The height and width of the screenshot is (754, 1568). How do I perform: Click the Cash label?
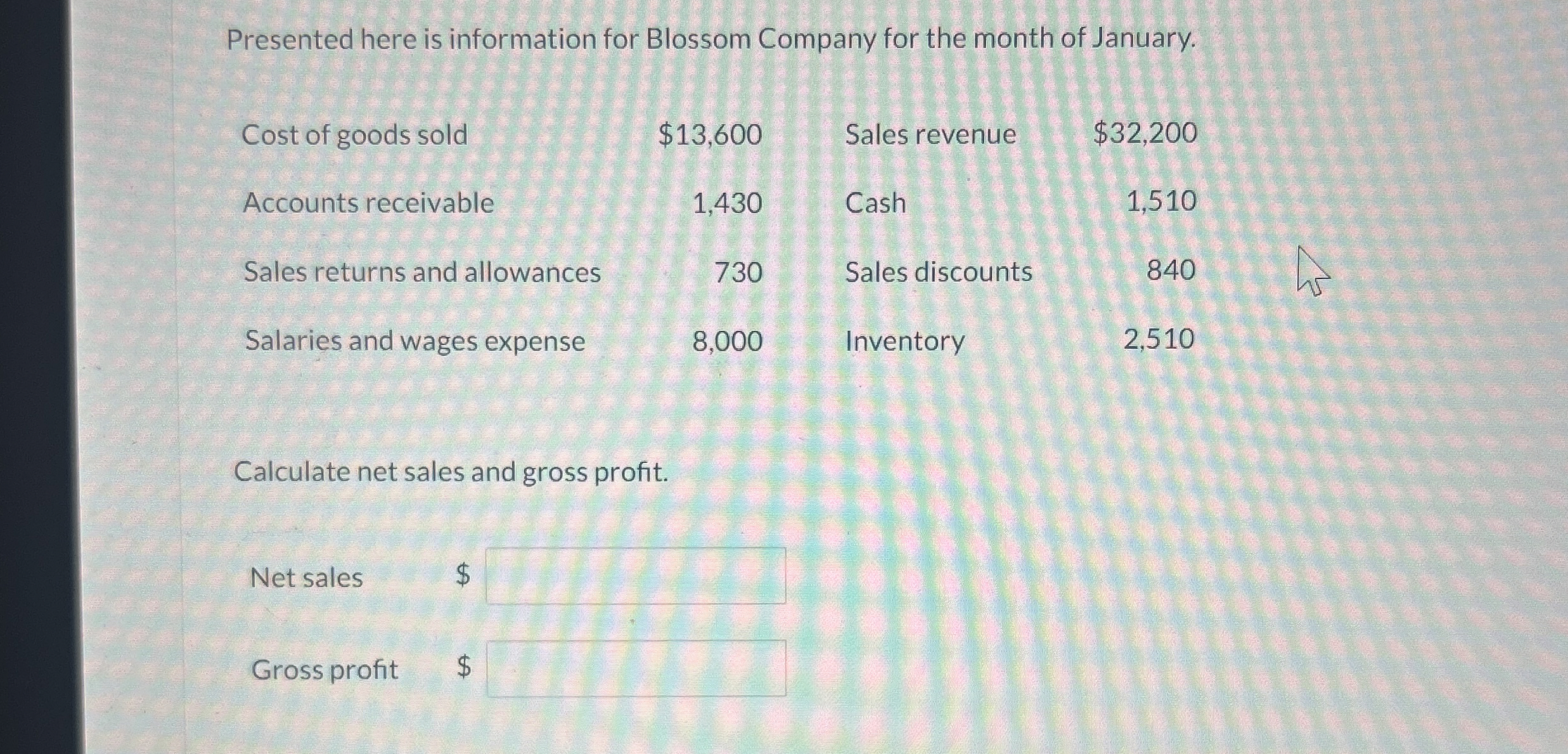coord(875,203)
